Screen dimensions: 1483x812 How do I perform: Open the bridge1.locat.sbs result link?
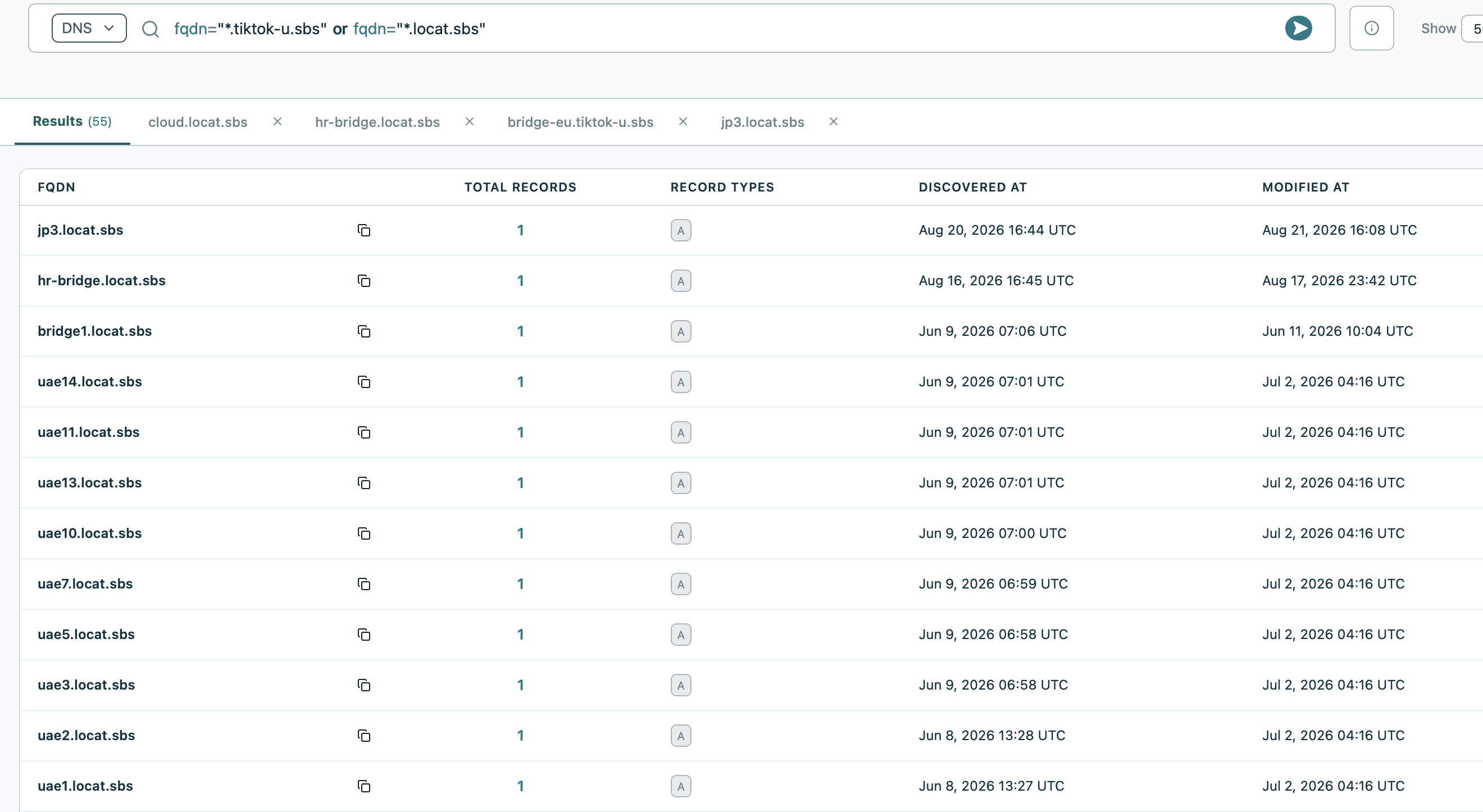click(94, 331)
